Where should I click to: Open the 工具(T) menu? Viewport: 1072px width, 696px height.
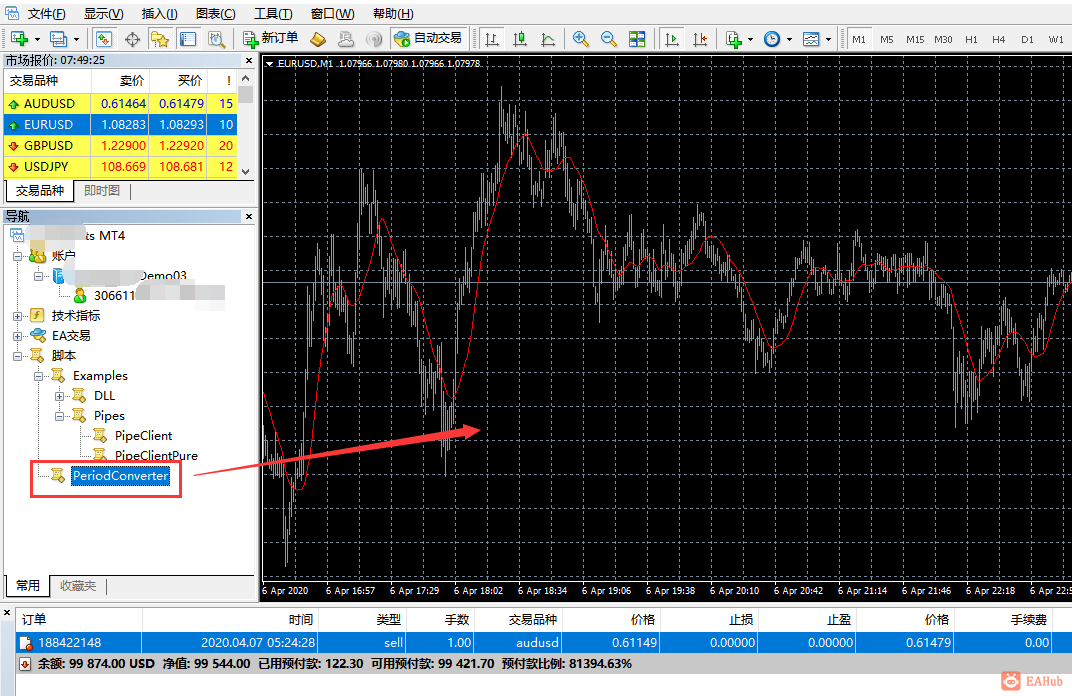pos(273,14)
